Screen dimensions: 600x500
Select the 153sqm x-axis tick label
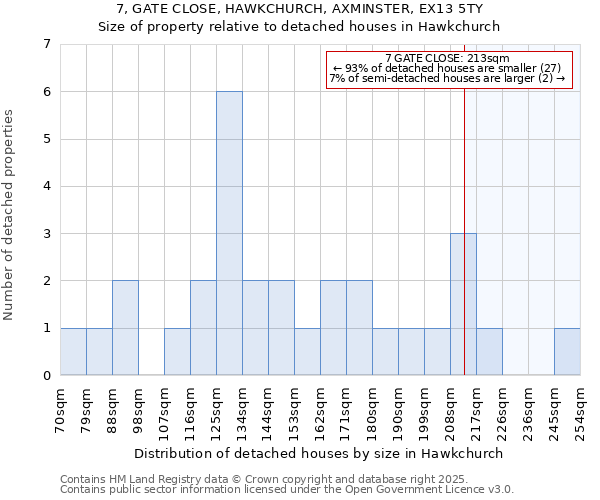[295, 410]
